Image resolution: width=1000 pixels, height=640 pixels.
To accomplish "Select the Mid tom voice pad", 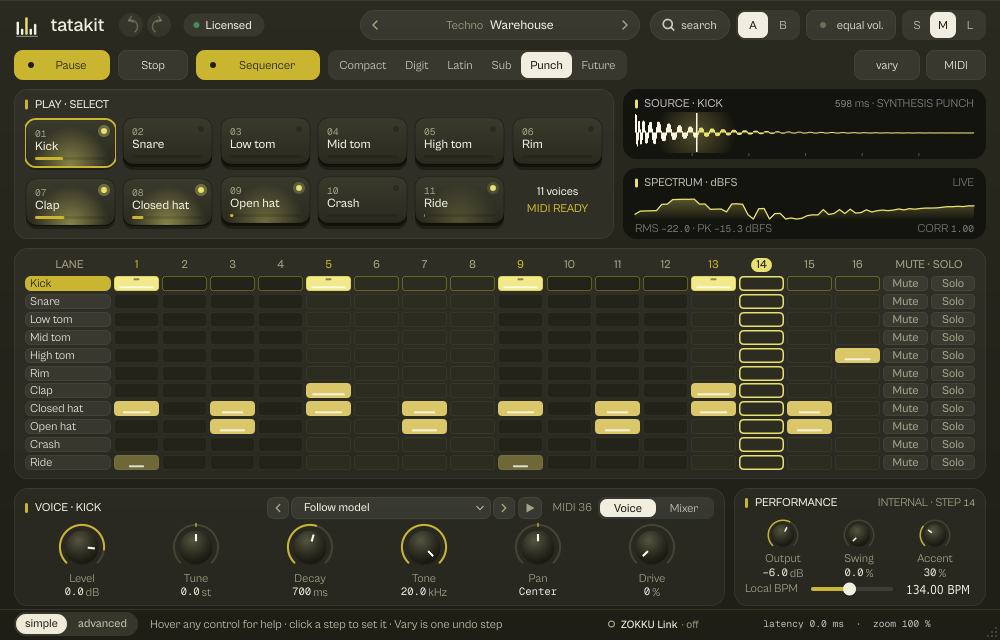I will point(362,143).
